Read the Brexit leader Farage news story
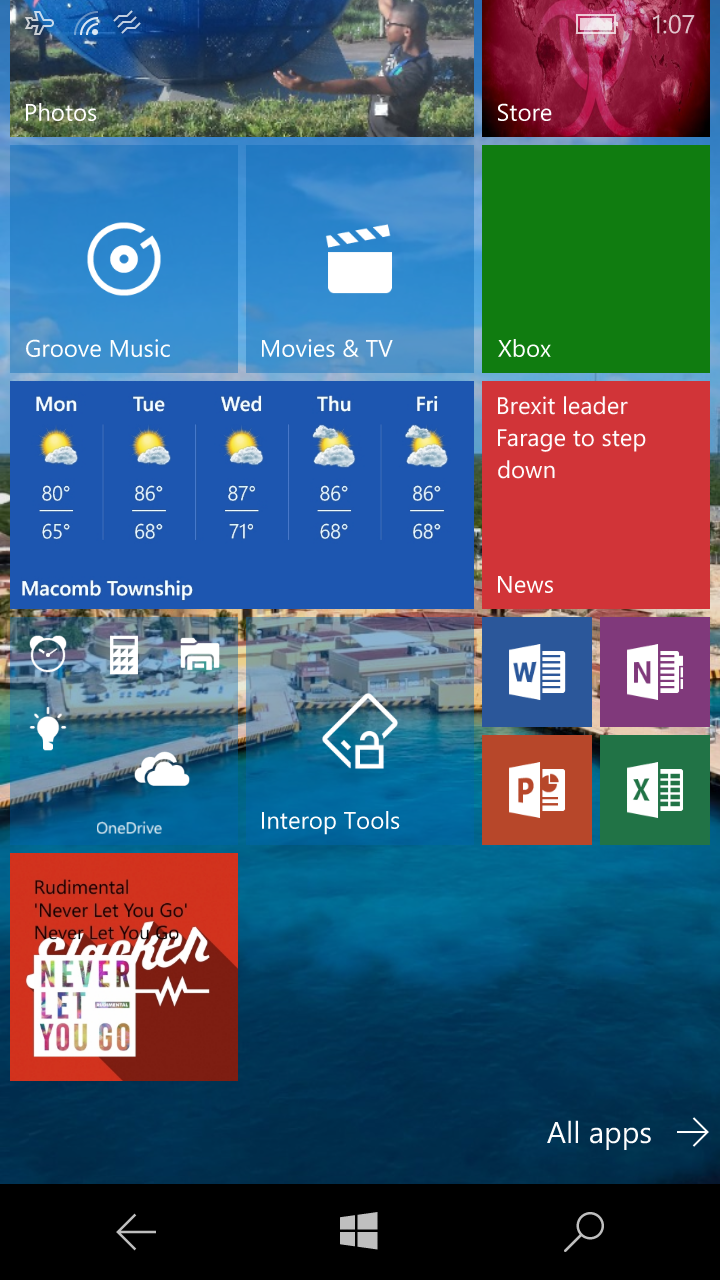 point(596,495)
